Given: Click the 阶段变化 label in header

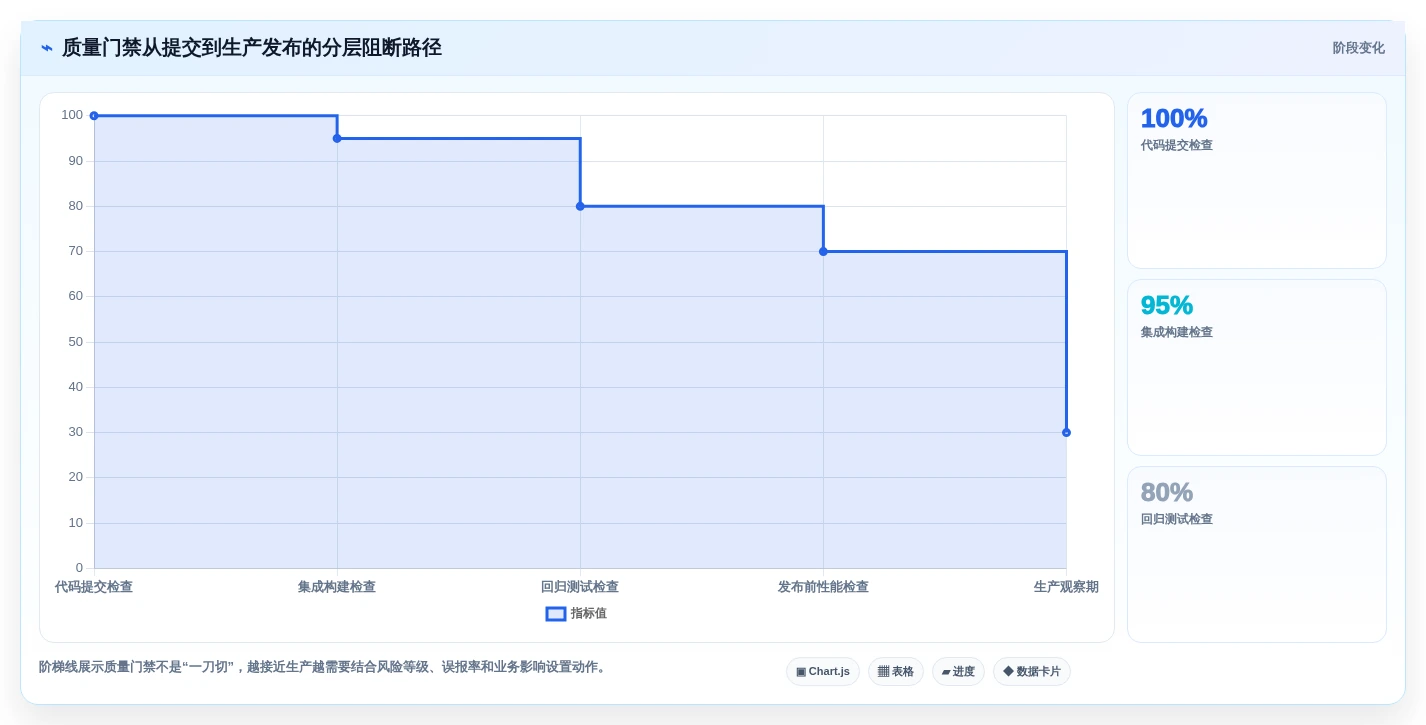Looking at the screenshot, I should [x=1358, y=48].
